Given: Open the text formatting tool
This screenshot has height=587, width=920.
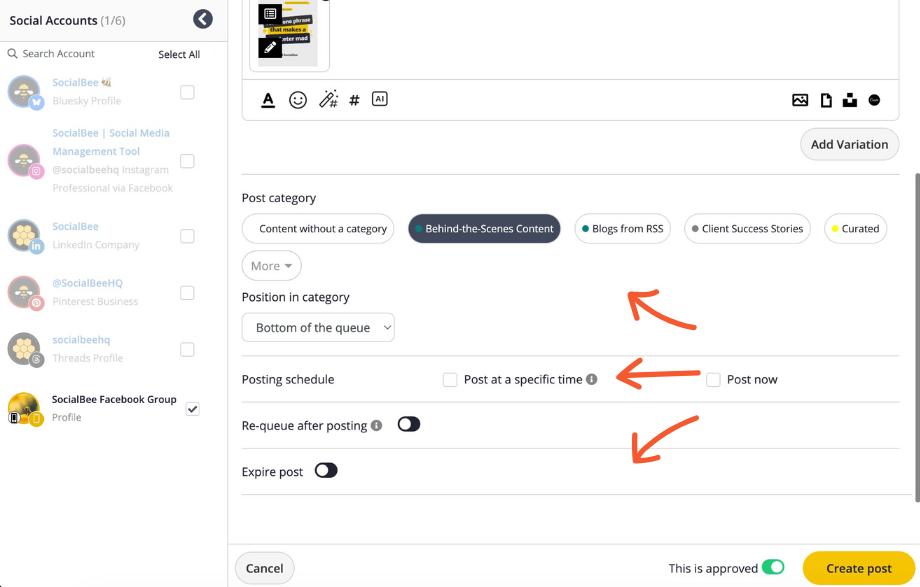Looking at the screenshot, I should [x=268, y=100].
